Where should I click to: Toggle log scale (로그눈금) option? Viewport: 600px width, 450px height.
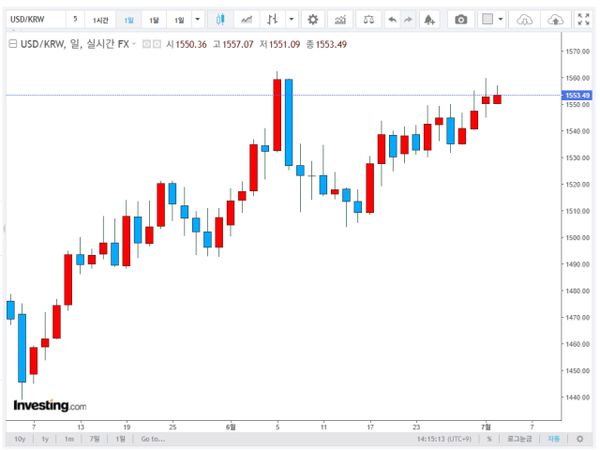[x=519, y=439]
